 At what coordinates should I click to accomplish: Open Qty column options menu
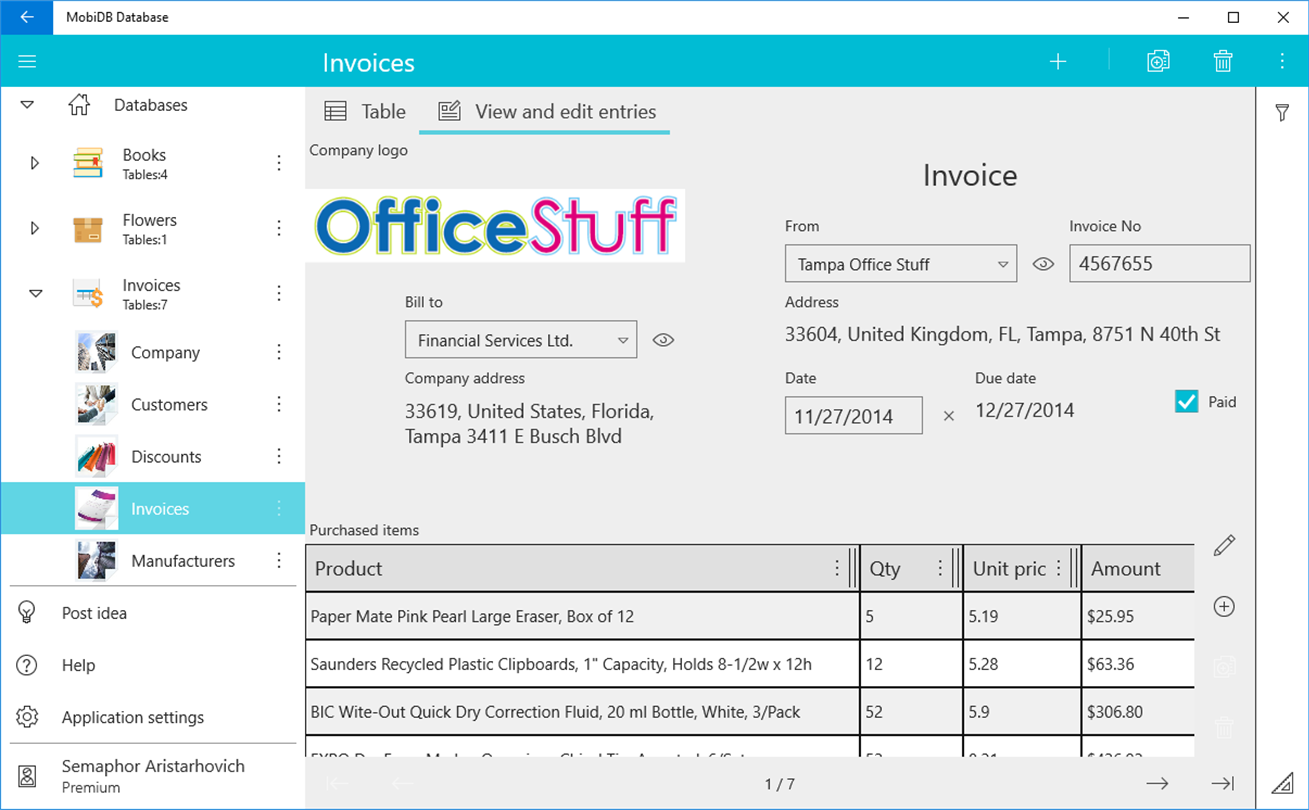[x=940, y=568]
